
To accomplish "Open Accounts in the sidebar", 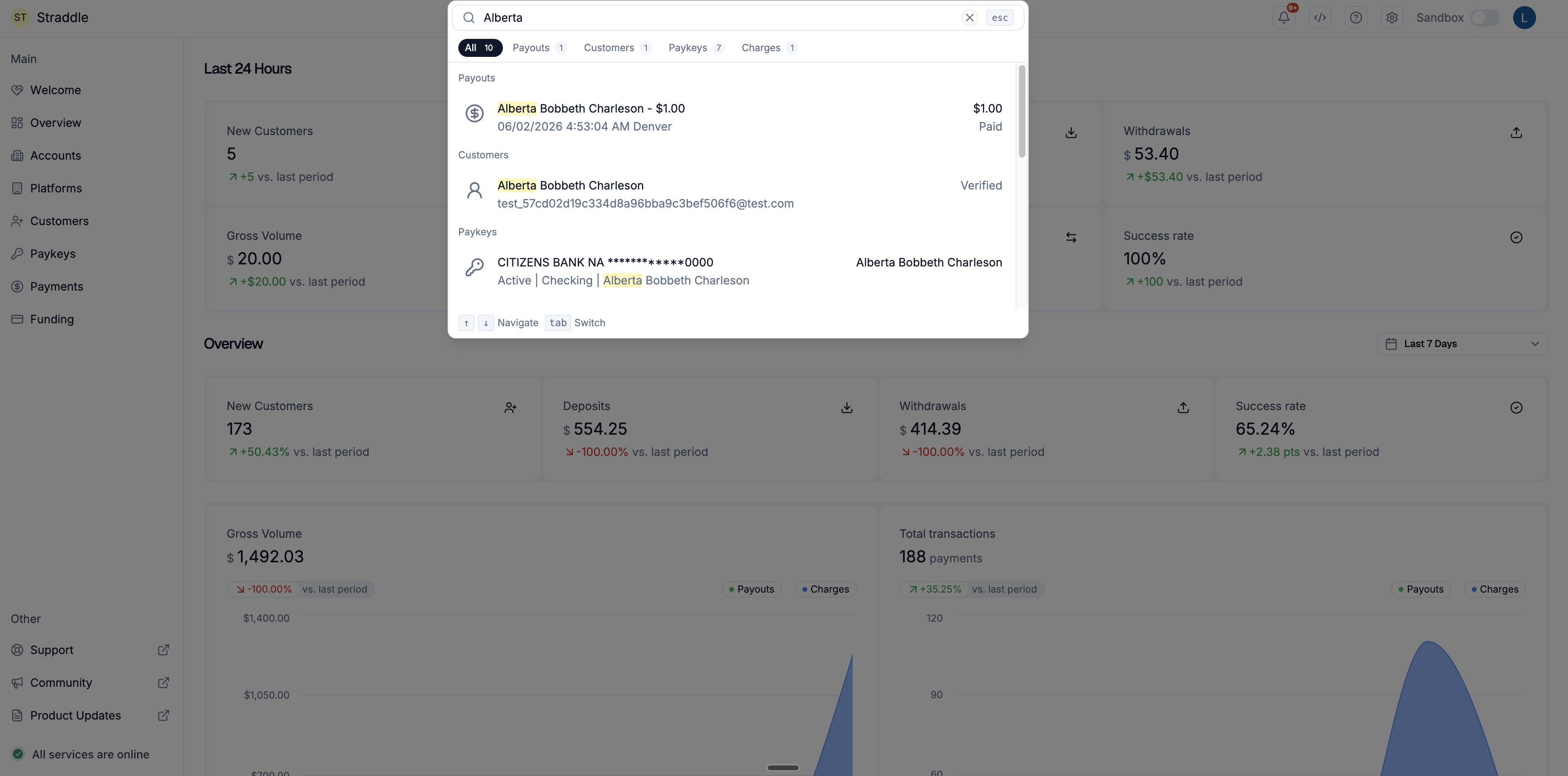I will [91, 156].
